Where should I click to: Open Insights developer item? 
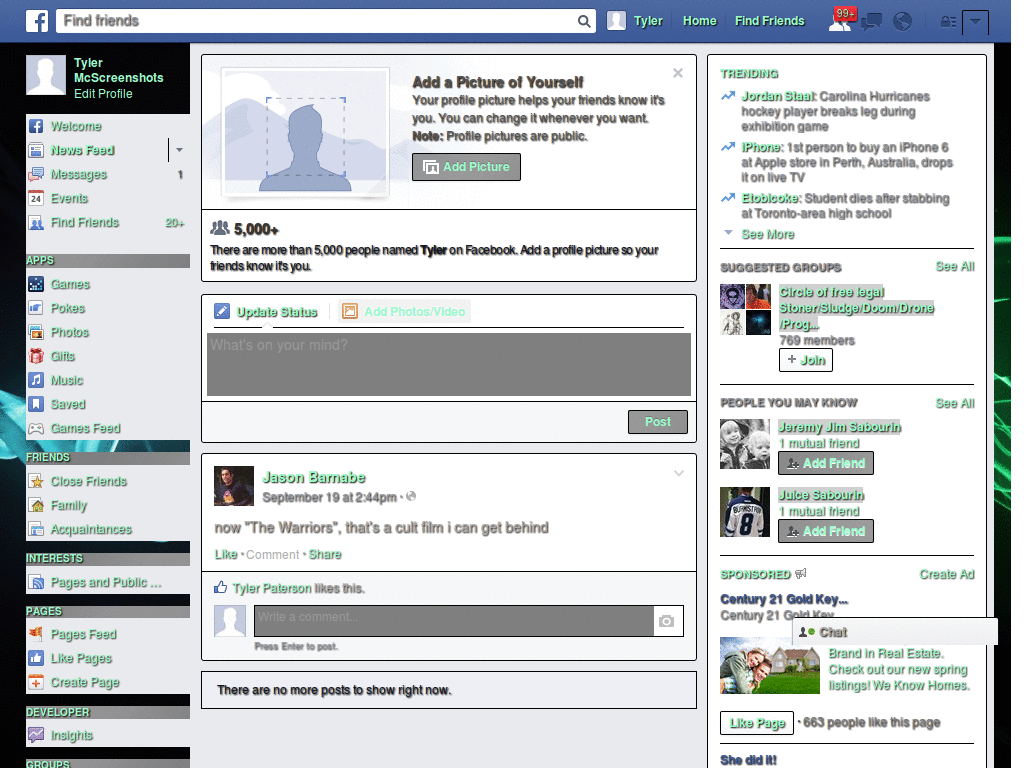tap(71, 735)
